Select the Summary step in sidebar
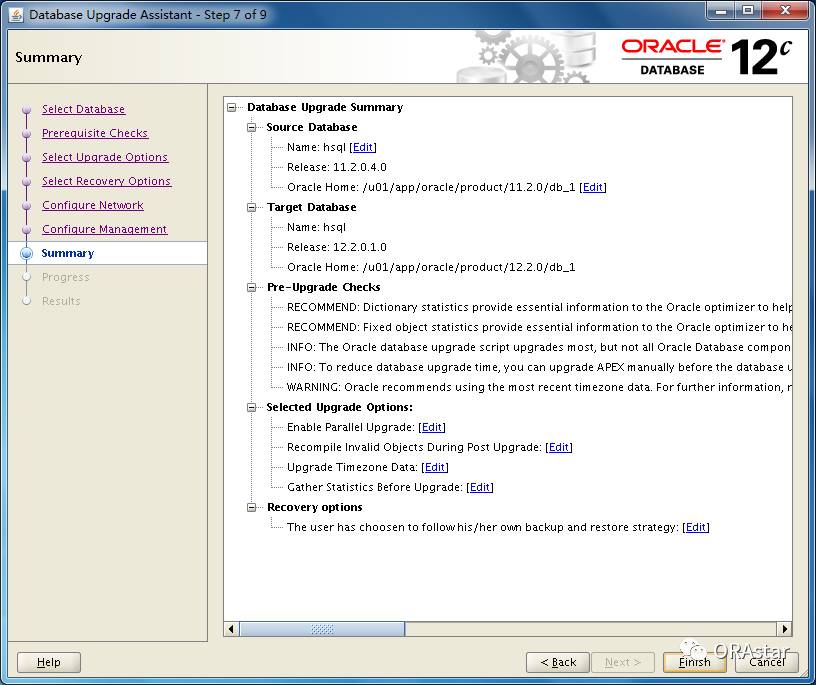Image resolution: width=816 pixels, height=685 pixels. [x=68, y=253]
